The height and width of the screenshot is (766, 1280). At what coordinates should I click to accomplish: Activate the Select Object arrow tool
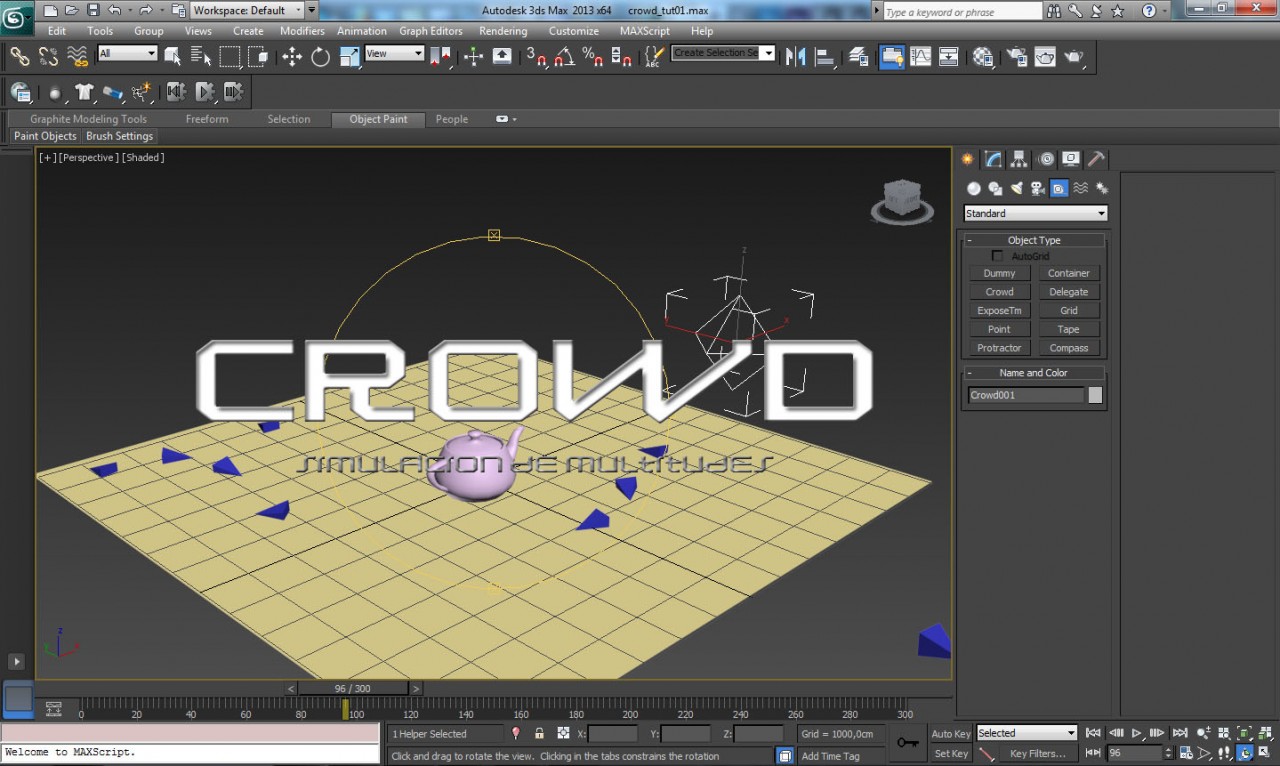coord(172,57)
